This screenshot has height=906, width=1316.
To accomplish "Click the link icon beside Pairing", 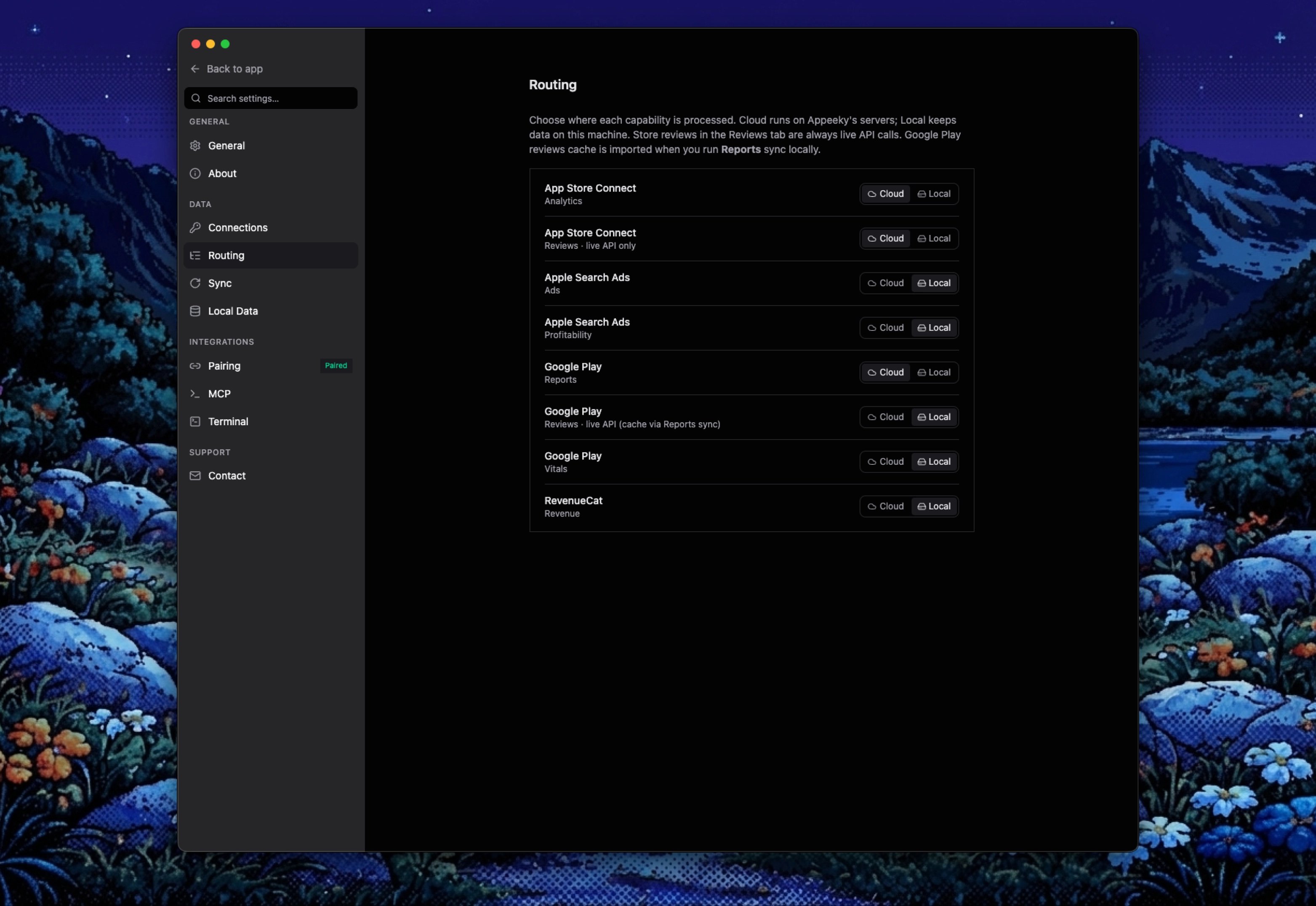I will pyautogui.click(x=195, y=366).
